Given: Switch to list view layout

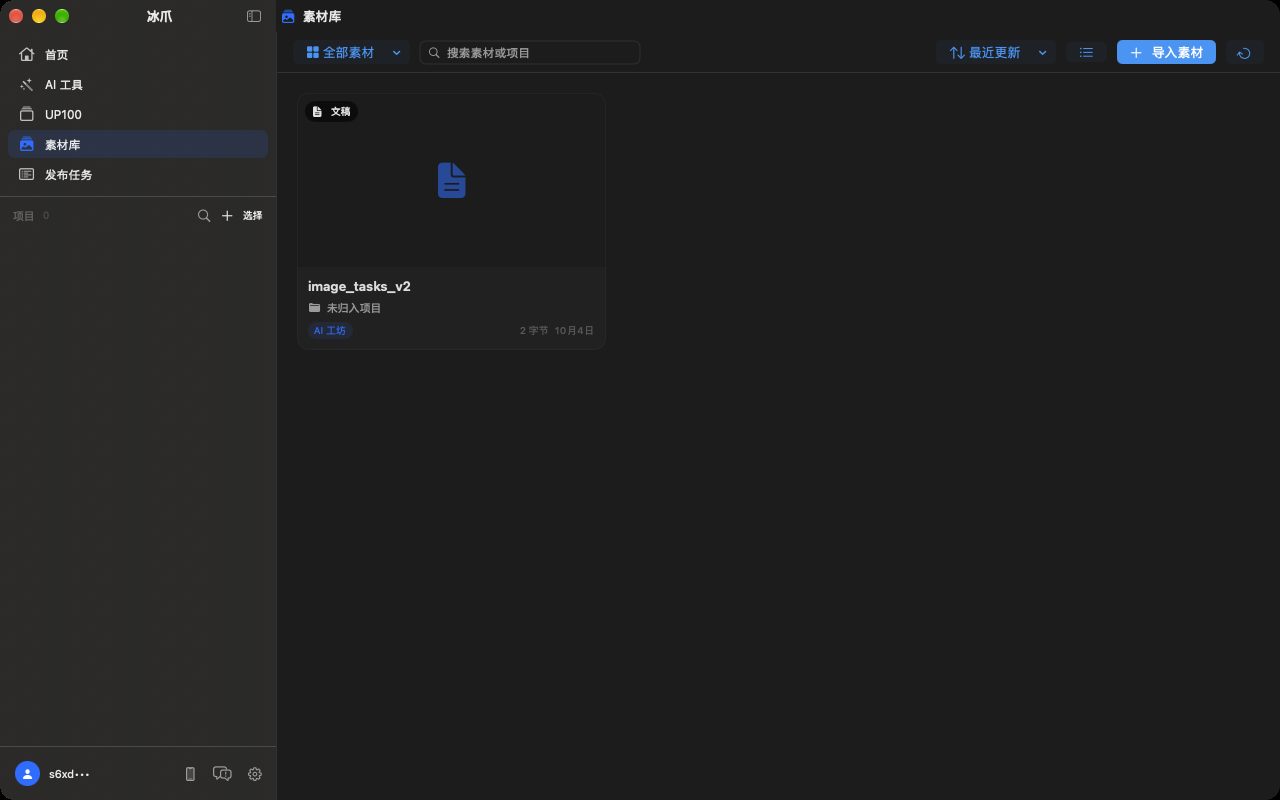Looking at the screenshot, I should (x=1086, y=53).
